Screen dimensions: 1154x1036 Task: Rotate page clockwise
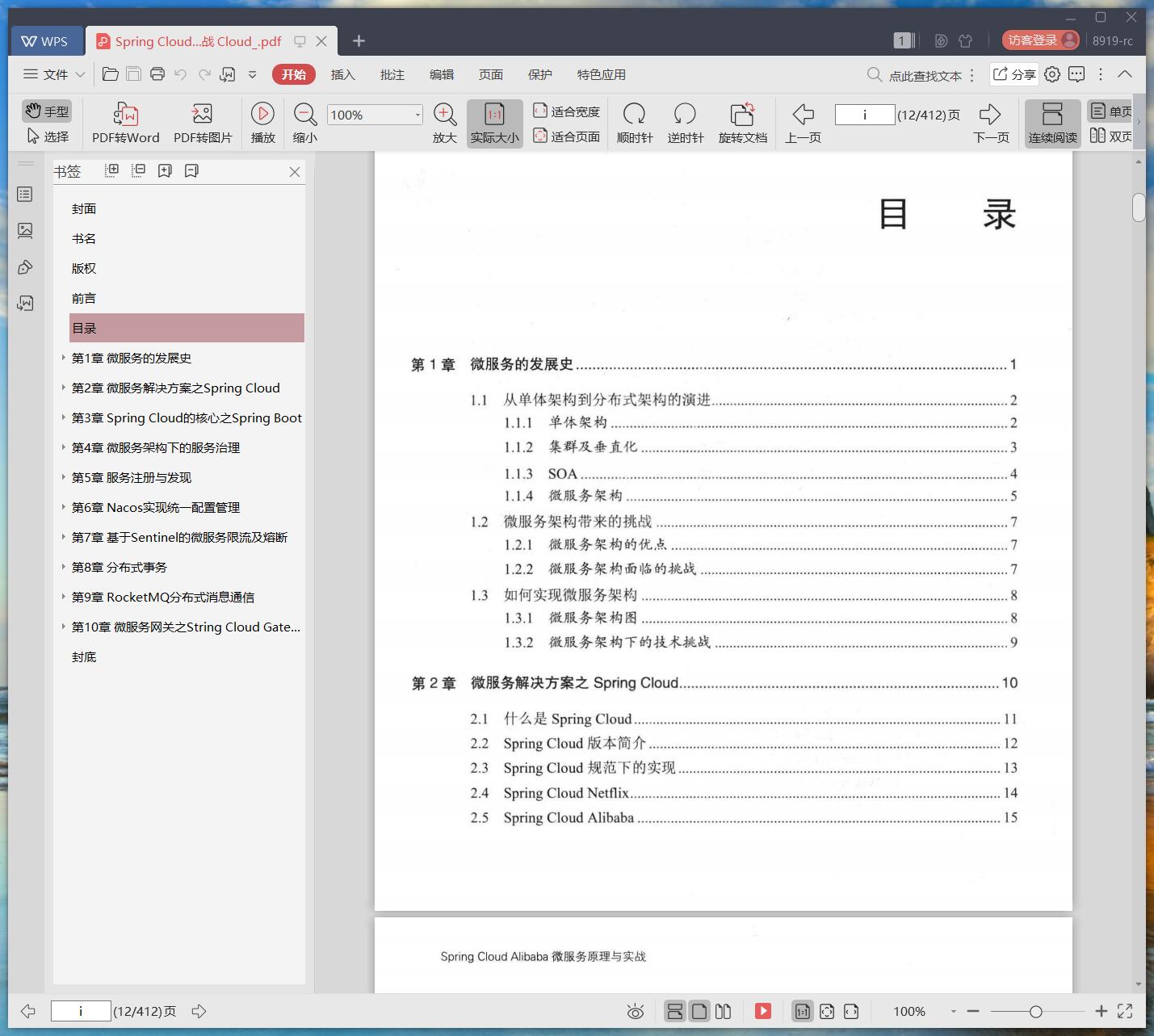pyautogui.click(x=635, y=123)
